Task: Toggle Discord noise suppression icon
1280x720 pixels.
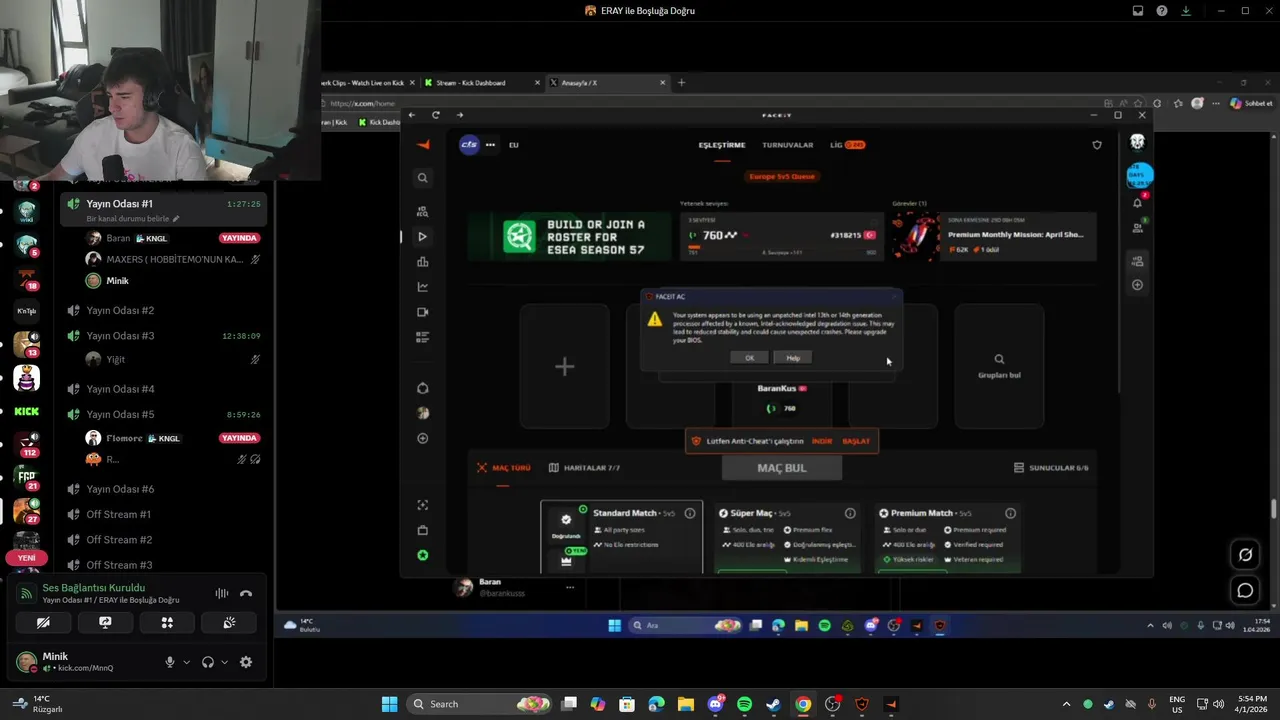Action: [222, 593]
